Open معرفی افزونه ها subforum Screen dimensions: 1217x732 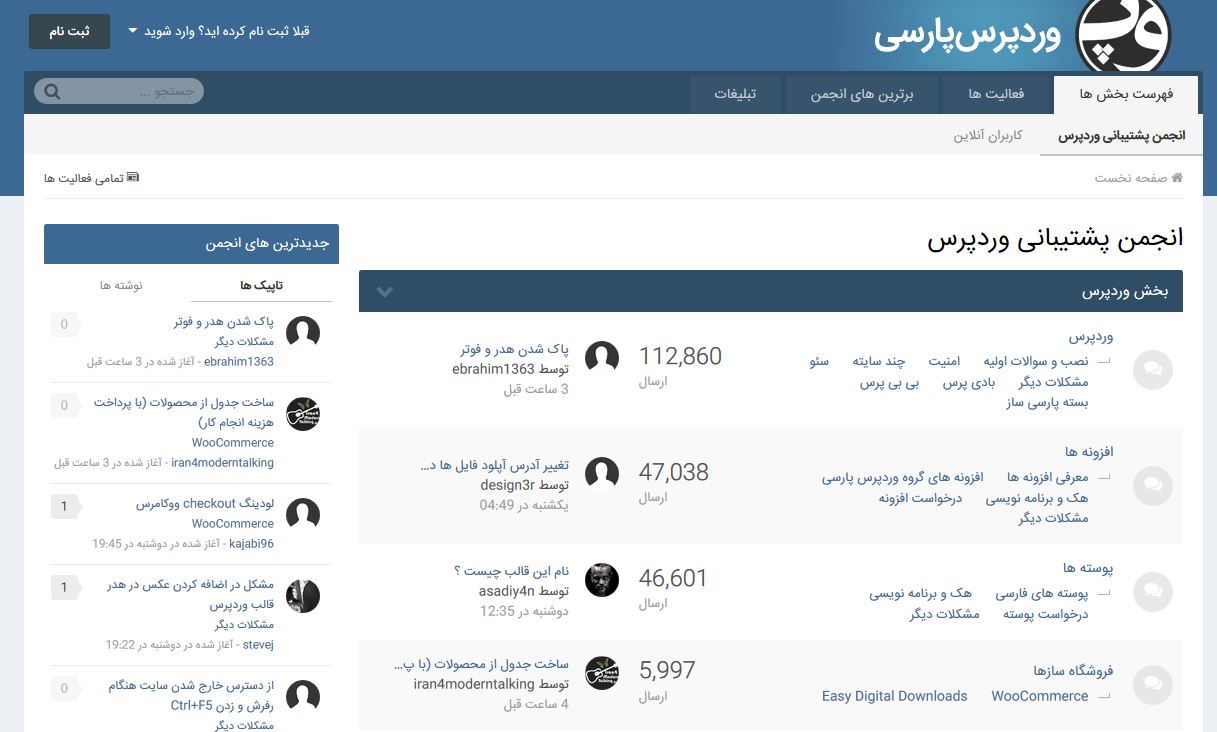1047,477
